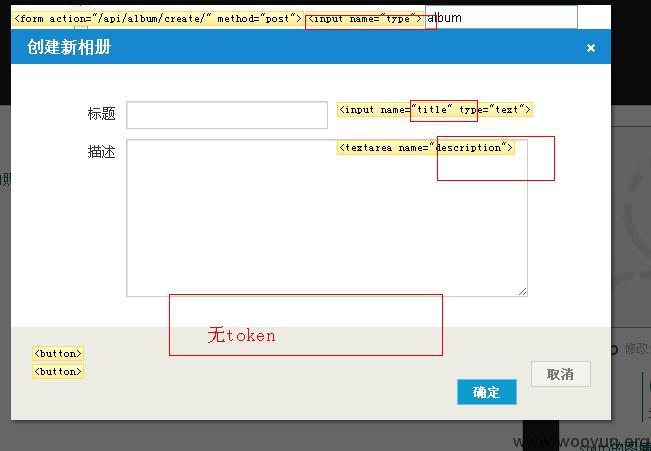Click the 取消 cancel button
This screenshot has width=651, height=451.
pyautogui.click(x=560, y=374)
